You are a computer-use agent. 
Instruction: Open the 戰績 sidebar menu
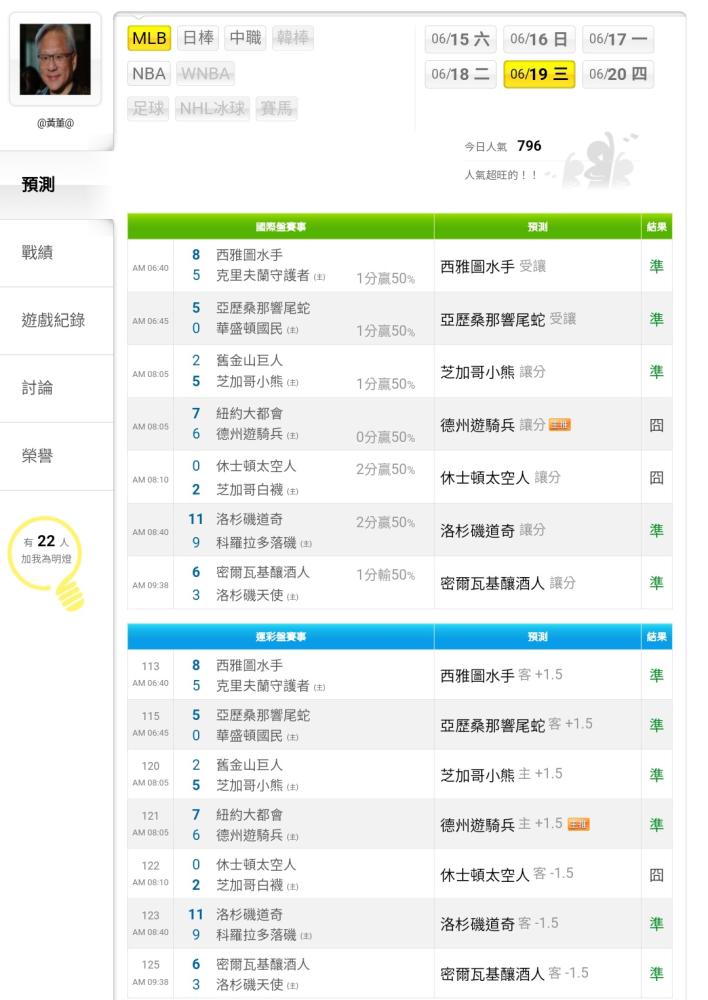pos(38,253)
